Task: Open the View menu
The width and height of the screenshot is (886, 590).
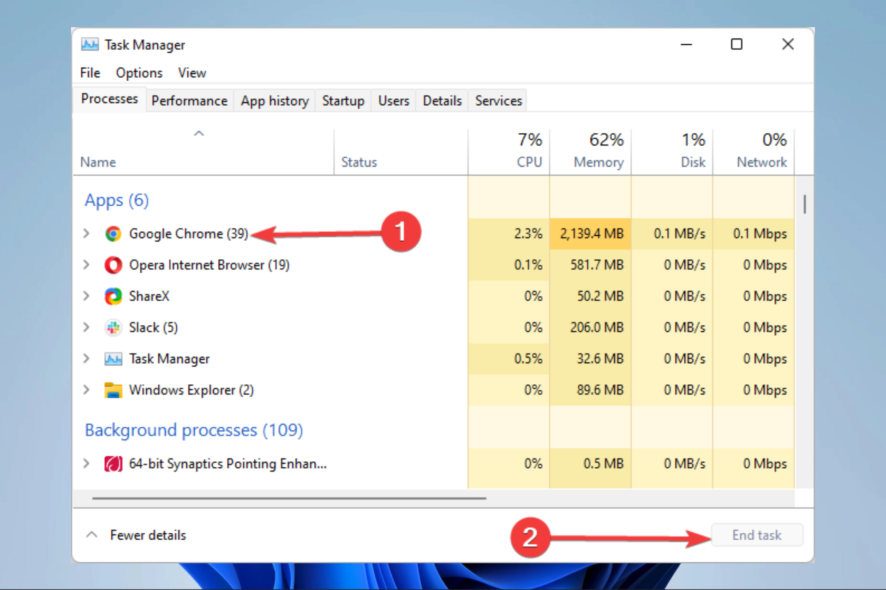Action: coord(192,73)
